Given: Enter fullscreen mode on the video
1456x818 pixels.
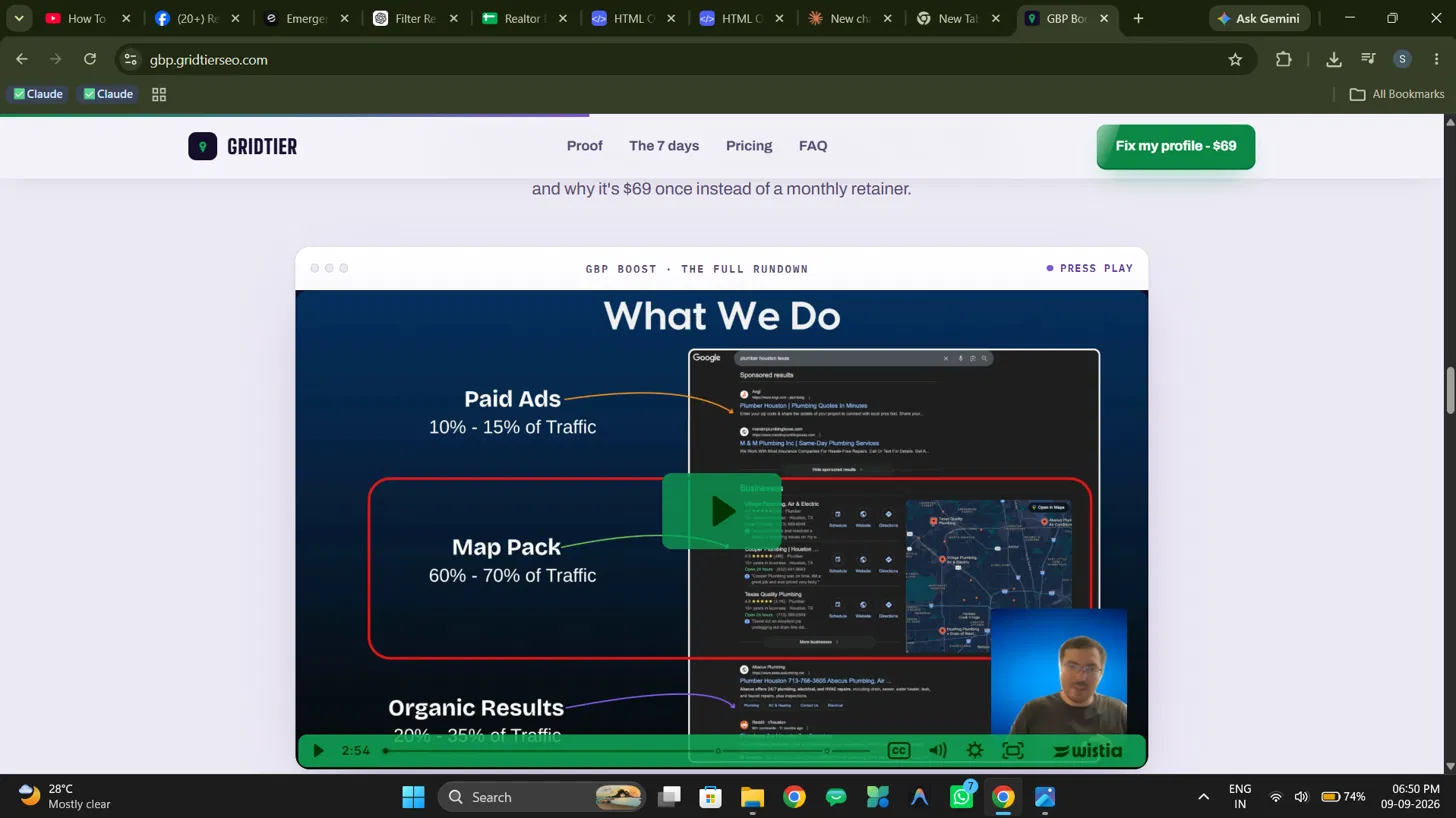Looking at the screenshot, I should pyautogui.click(x=1013, y=751).
